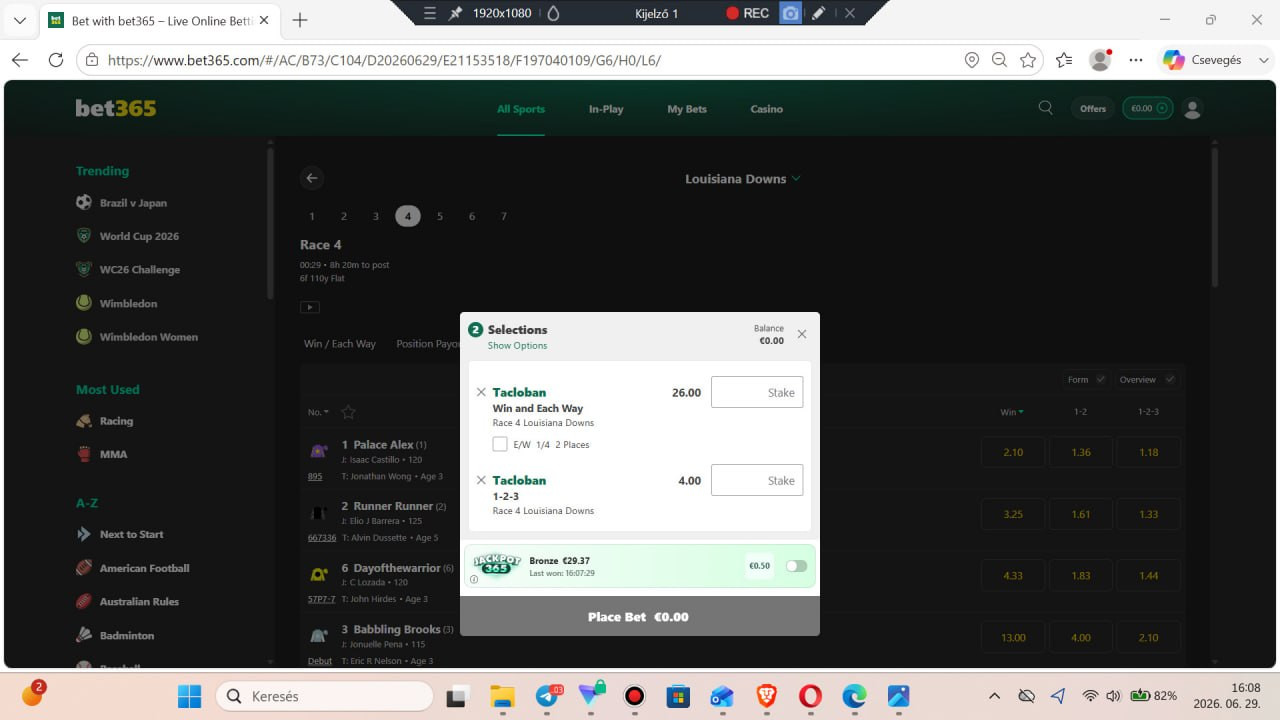Enable the Jackpot 365 Bronze toggle
The height and width of the screenshot is (720, 1280).
click(796, 566)
